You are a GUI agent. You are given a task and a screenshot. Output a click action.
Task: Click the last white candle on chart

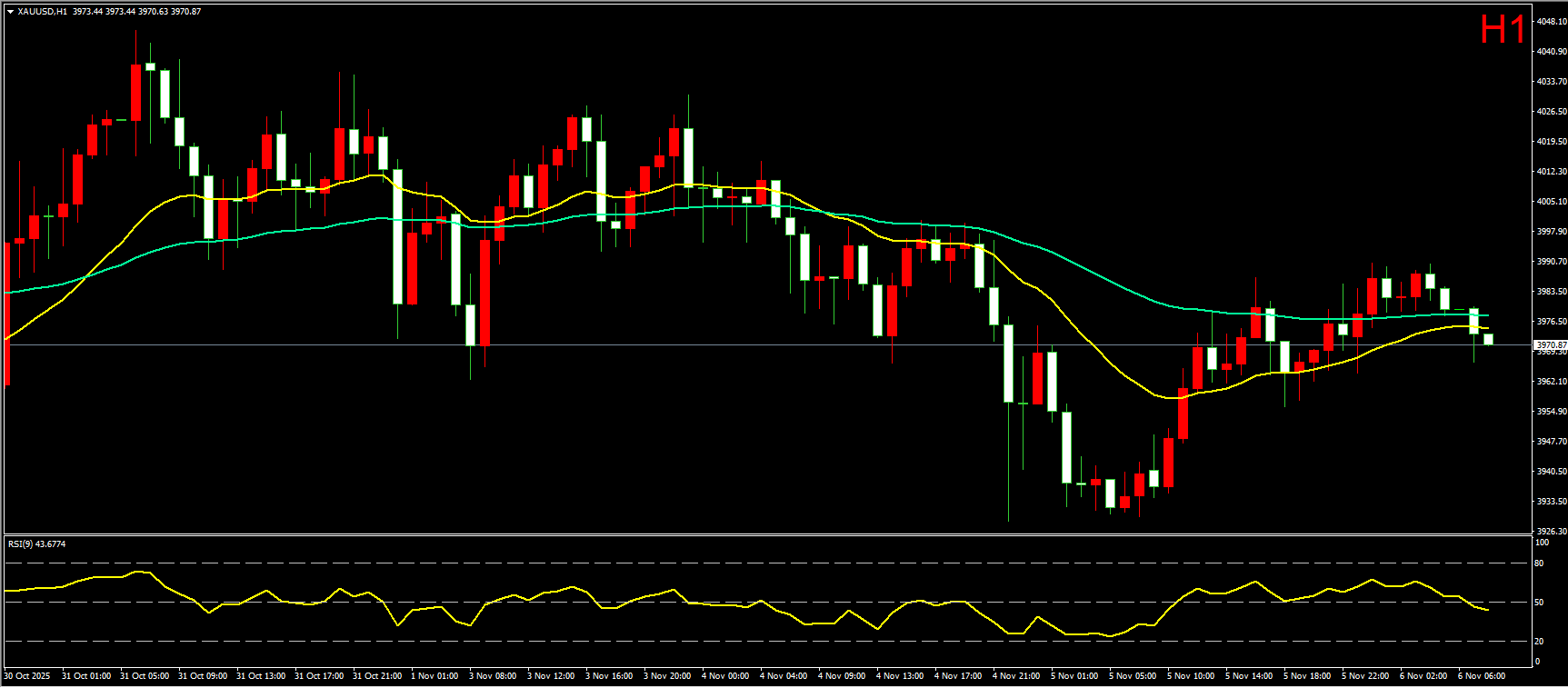point(1488,339)
